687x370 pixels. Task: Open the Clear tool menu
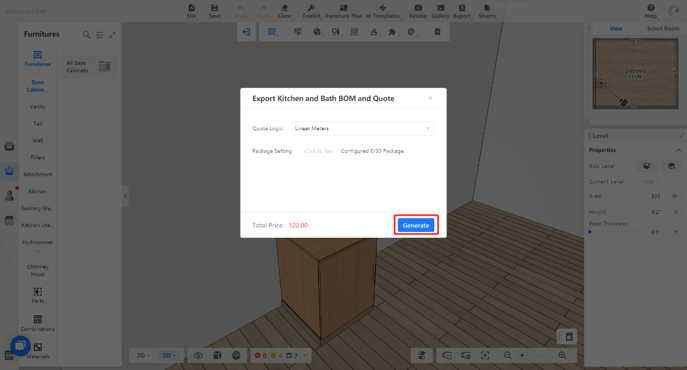click(x=285, y=11)
